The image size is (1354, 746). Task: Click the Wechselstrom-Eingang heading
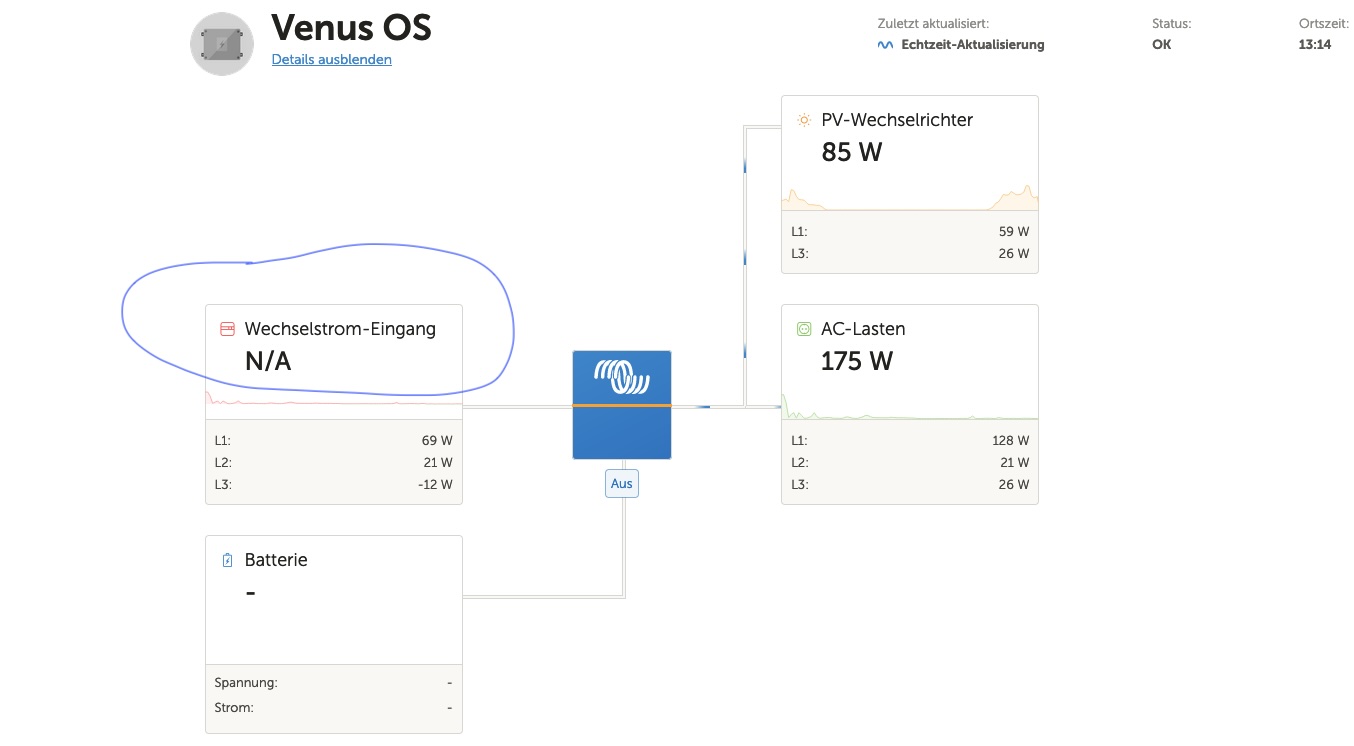340,329
